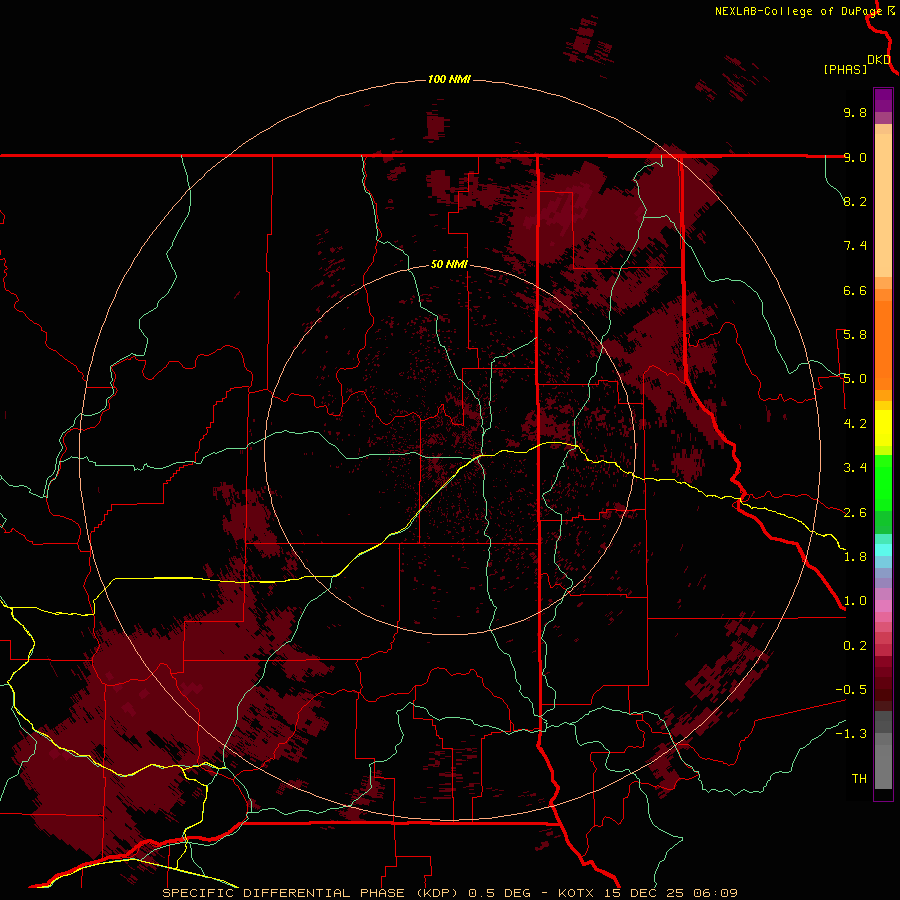Click the 3.4 scale value
The image size is (900, 900).
[x=855, y=468]
